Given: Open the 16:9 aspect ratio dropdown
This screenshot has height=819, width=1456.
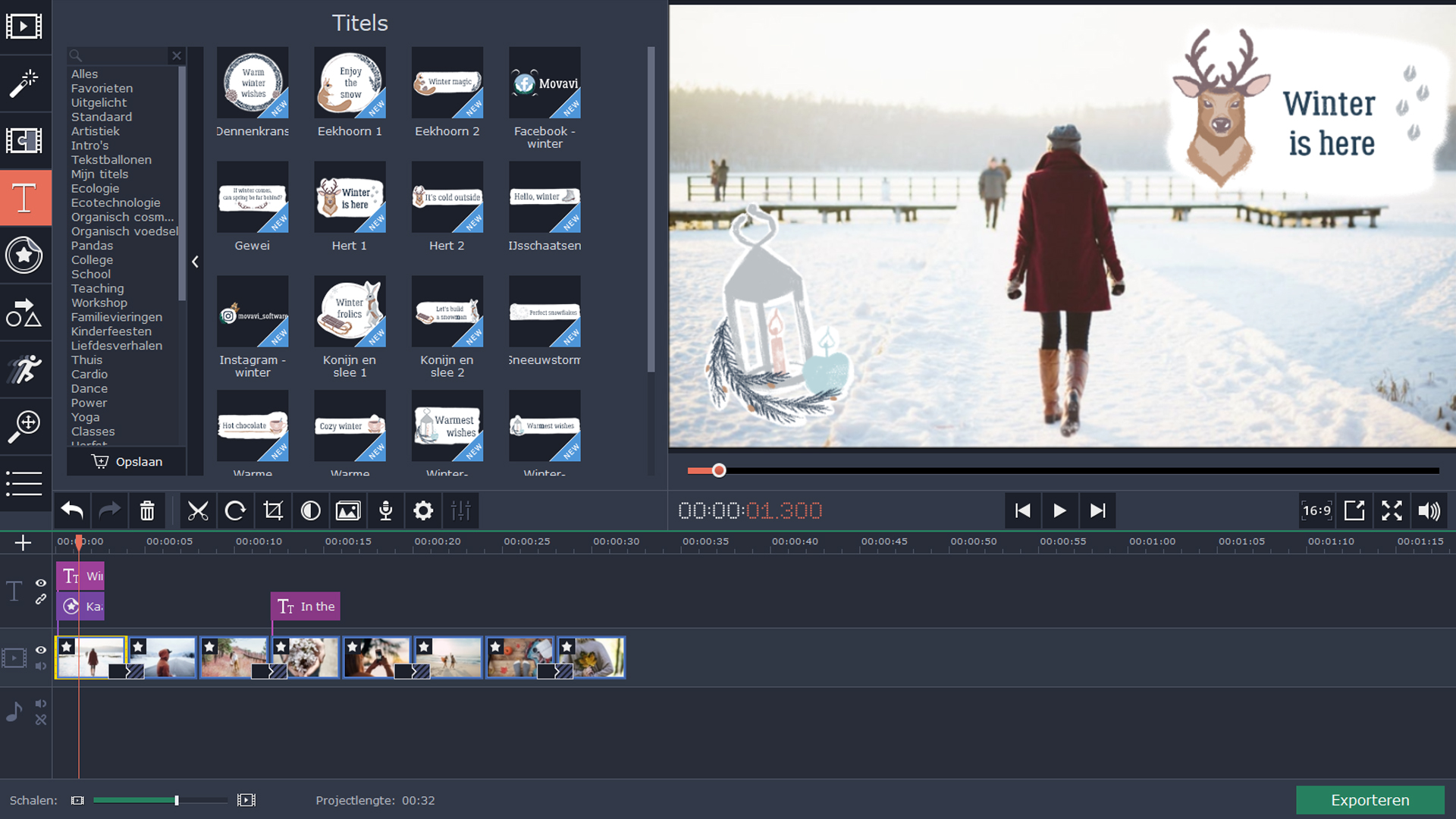Looking at the screenshot, I should [x=1316, y=511].
